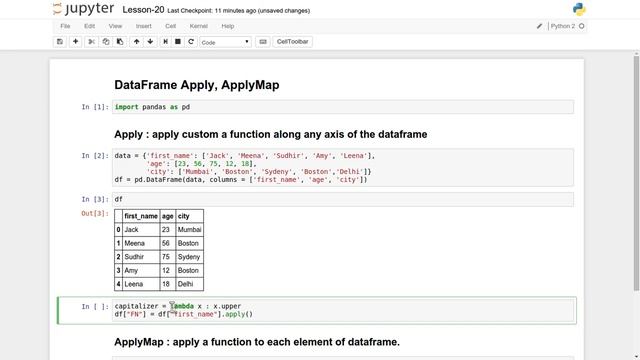Image resolution: width=640 pixels, height=360 pixels.
Task: Click the pencil edit-mode indicator
Action: click(x=539, y=26)
